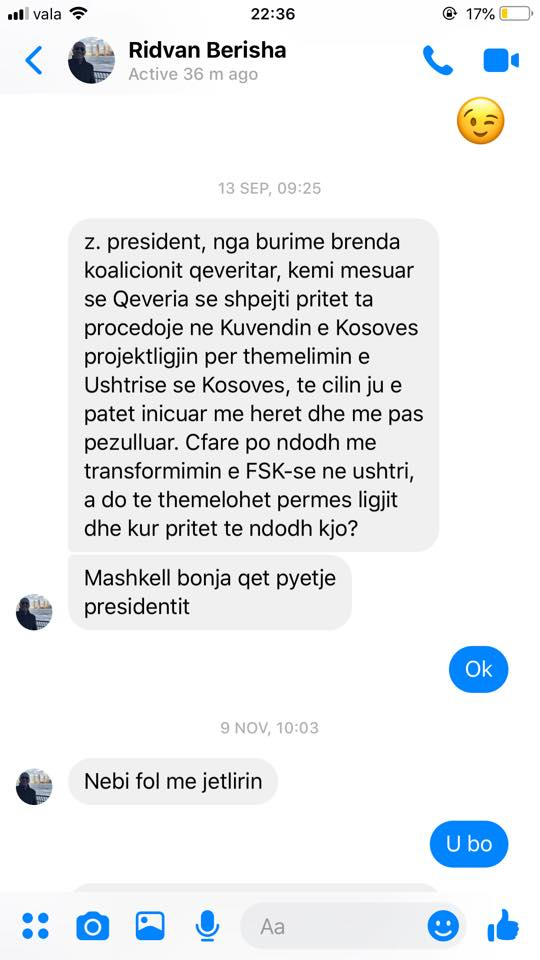Tap the 9 NOV, 10:03 timestamp
Image resolution: width=540 pixels, height=960 pixels.
click(x=269, y=728)
